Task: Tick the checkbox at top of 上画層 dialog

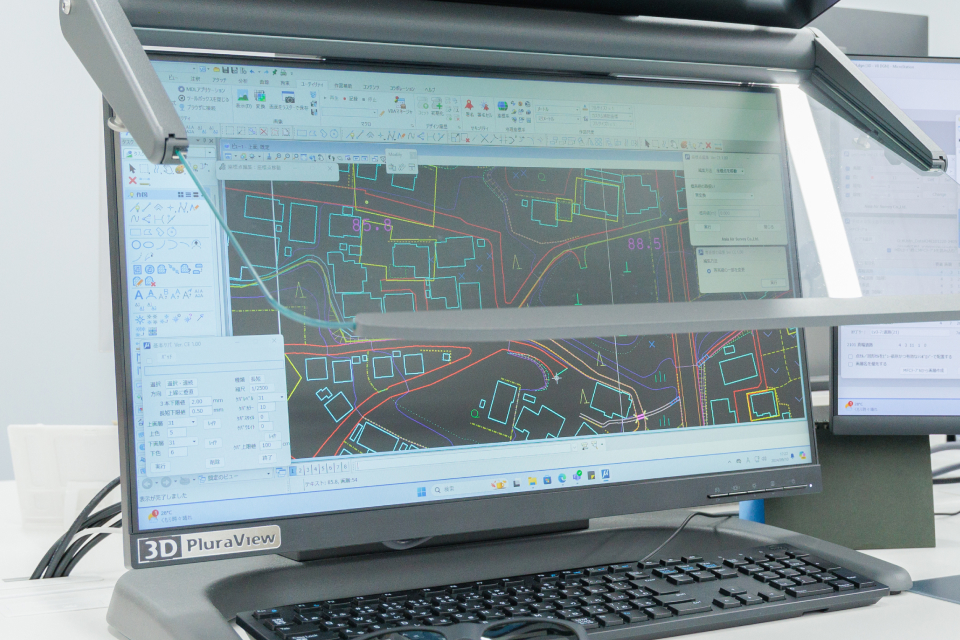Action: tap(151, 359)
